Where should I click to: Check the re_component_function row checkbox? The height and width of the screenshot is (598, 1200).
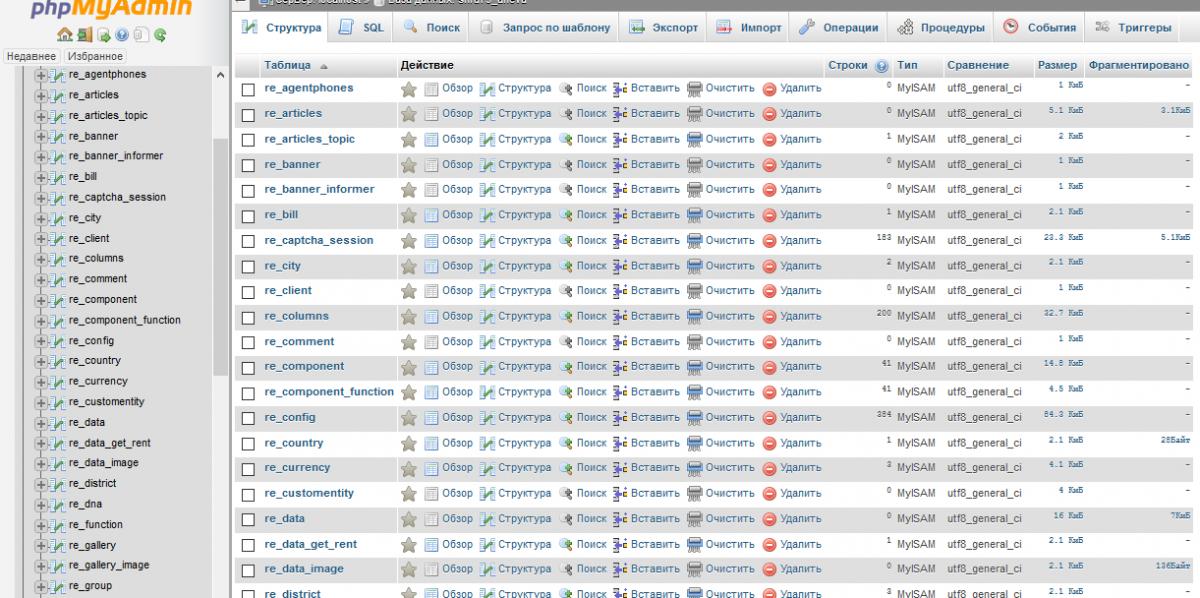[249, 393]
